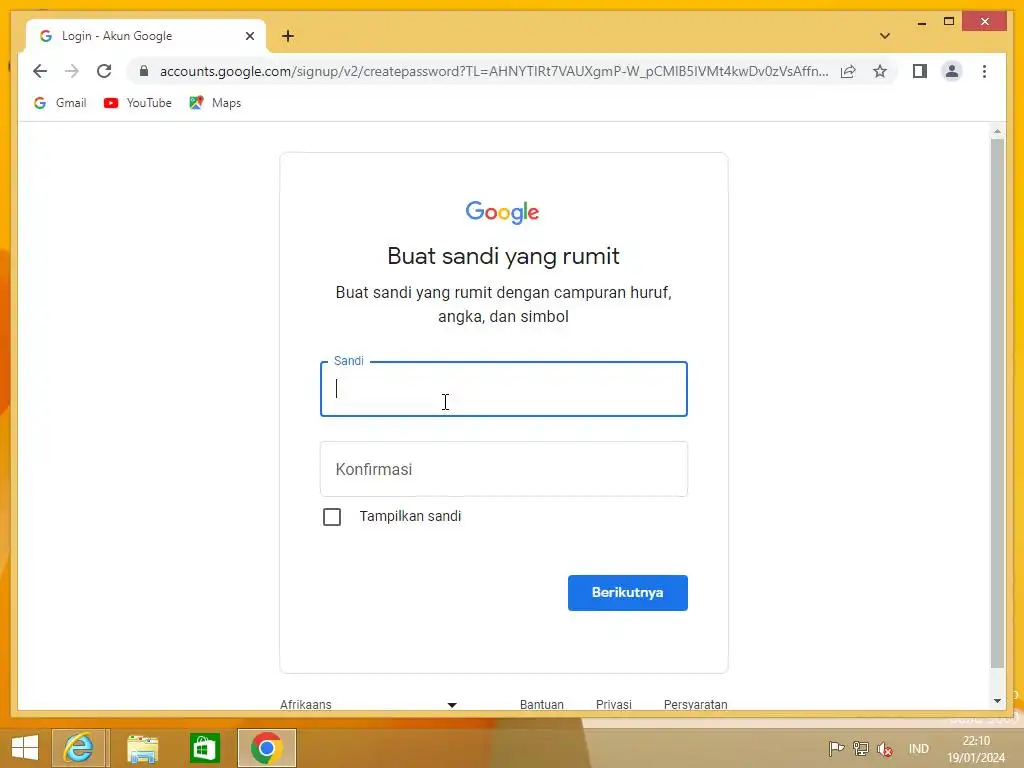Open the Privasi link

click(x=613, y=705)
